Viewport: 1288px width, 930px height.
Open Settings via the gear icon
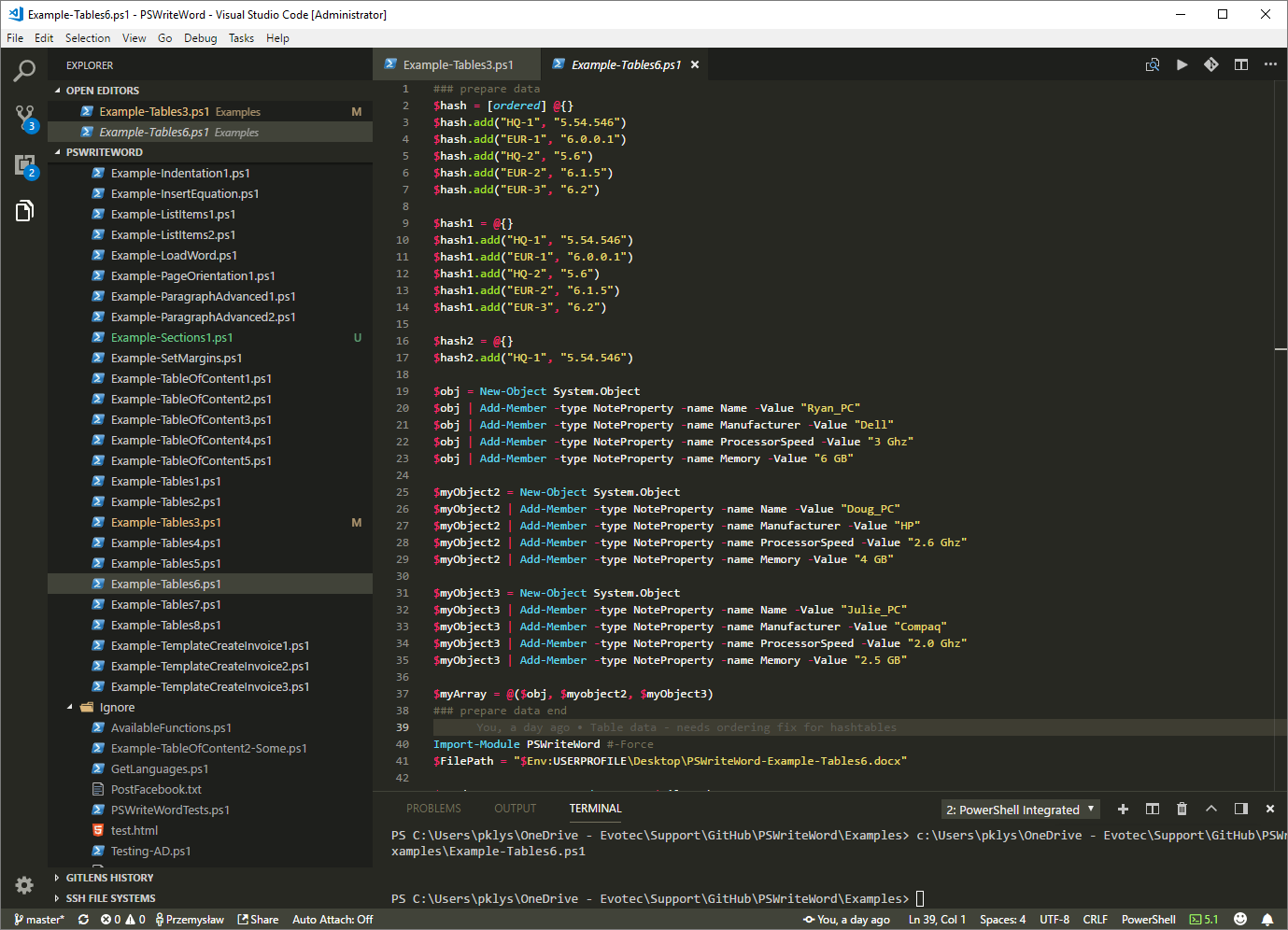pyautogui.click(x=24, y=885)
